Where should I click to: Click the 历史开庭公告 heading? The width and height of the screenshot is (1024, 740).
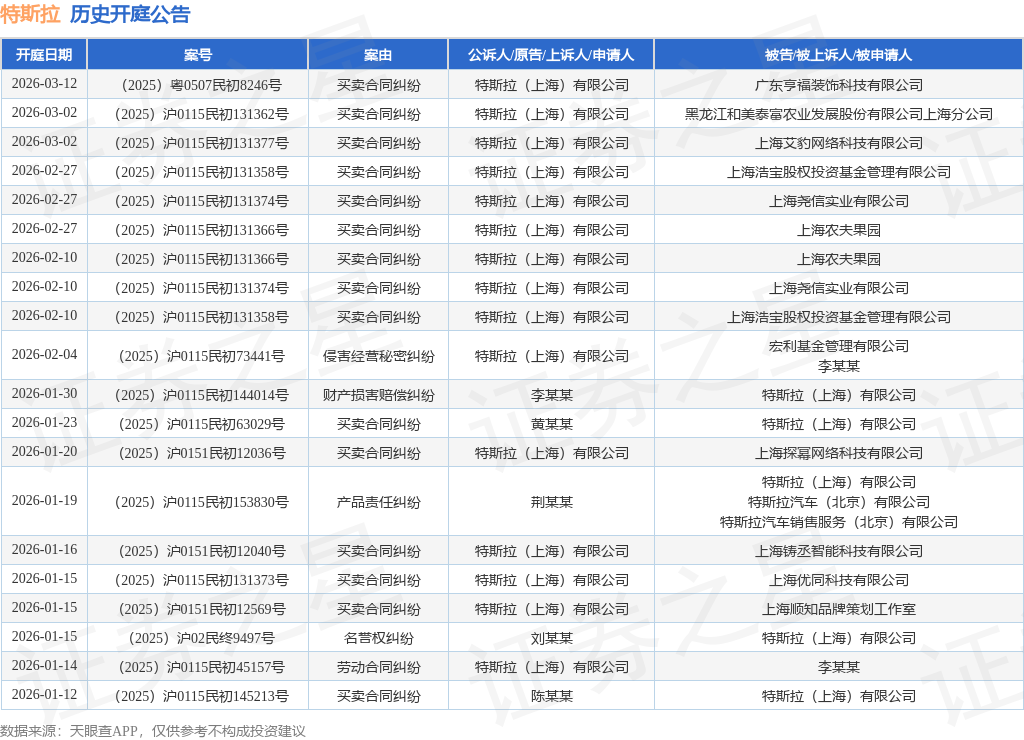pyautogui.click(x=130, y=14)
